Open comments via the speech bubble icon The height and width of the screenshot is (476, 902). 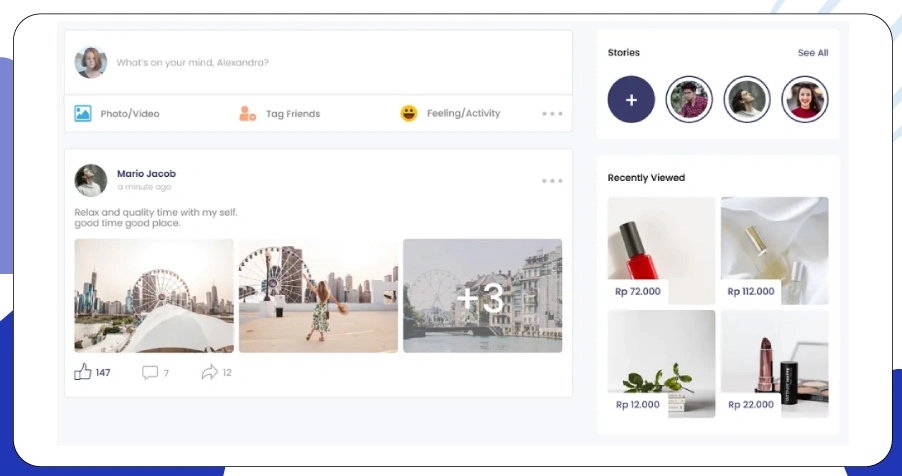pos(150,372)
